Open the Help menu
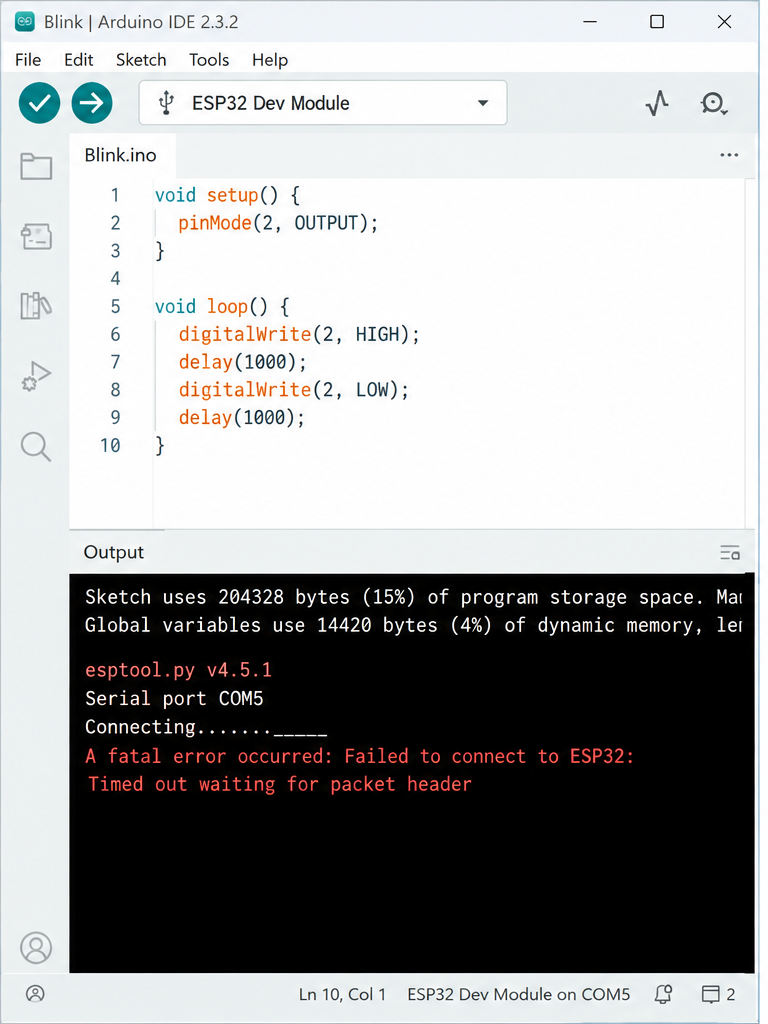The image size is (768, 1024). 270,60
